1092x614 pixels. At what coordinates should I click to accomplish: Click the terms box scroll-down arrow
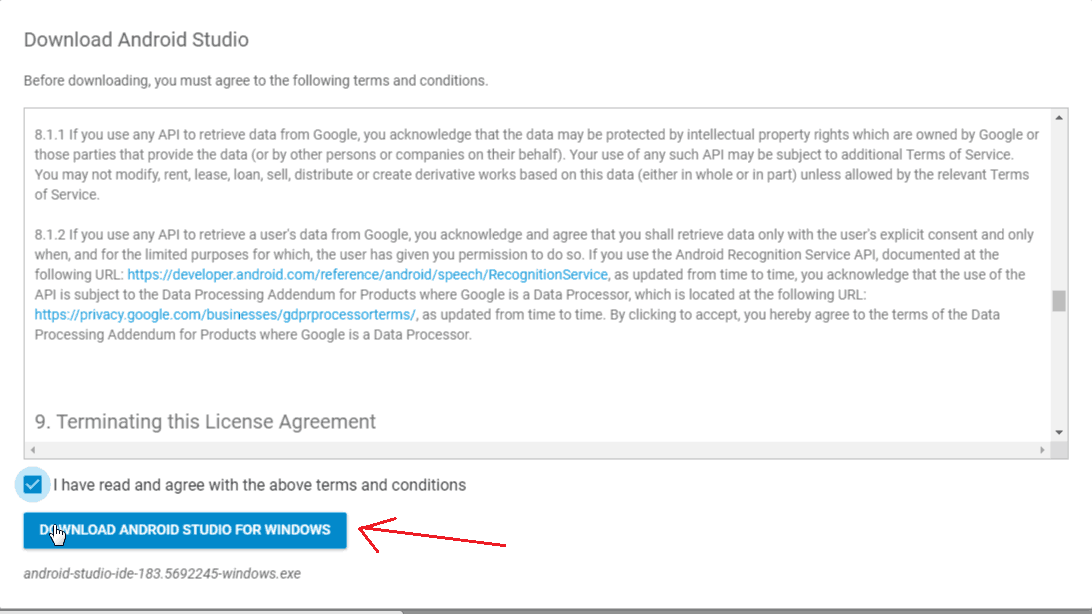tap(1059, 432)
